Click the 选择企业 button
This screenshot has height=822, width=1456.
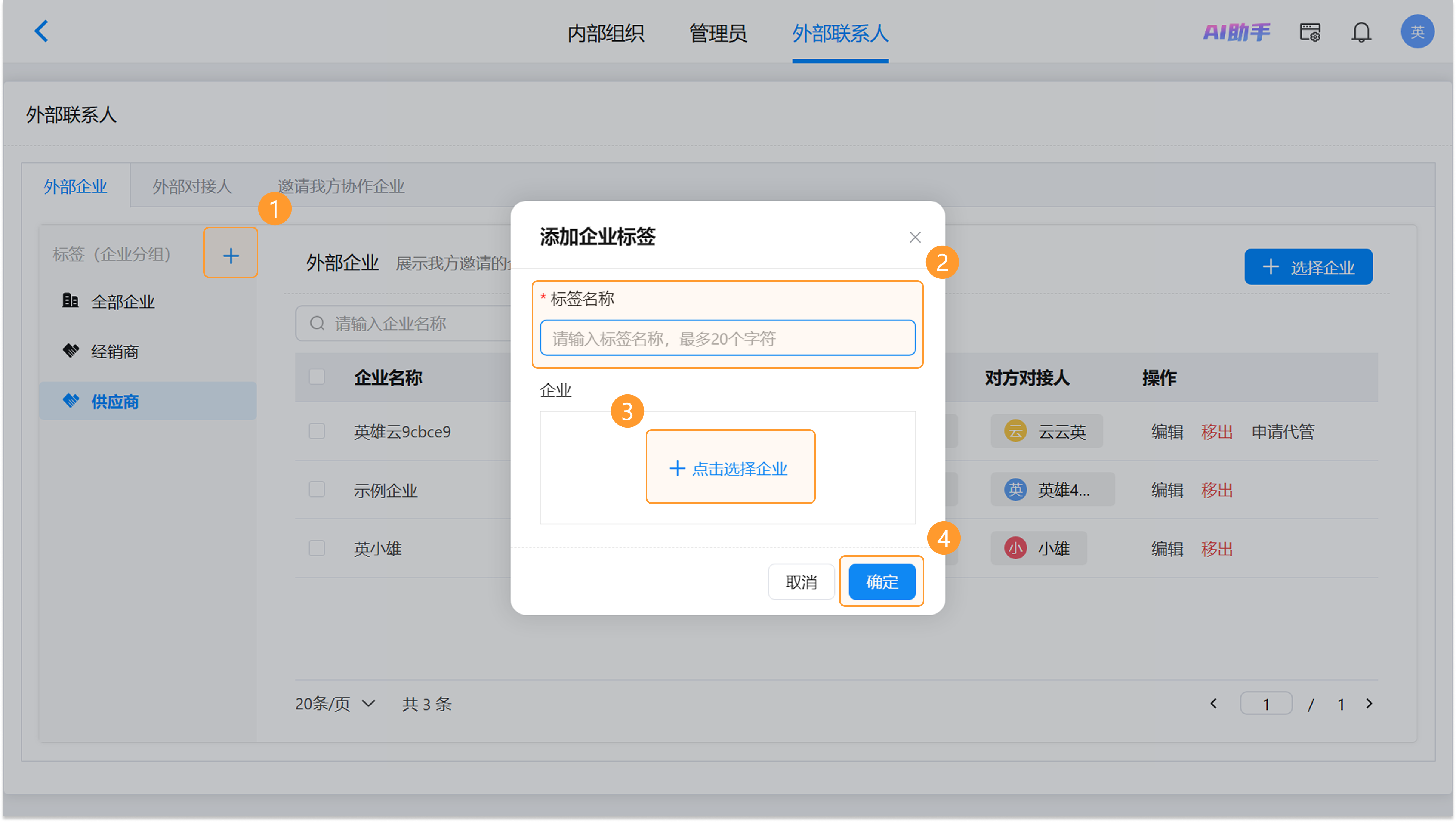click(1308, 267)
